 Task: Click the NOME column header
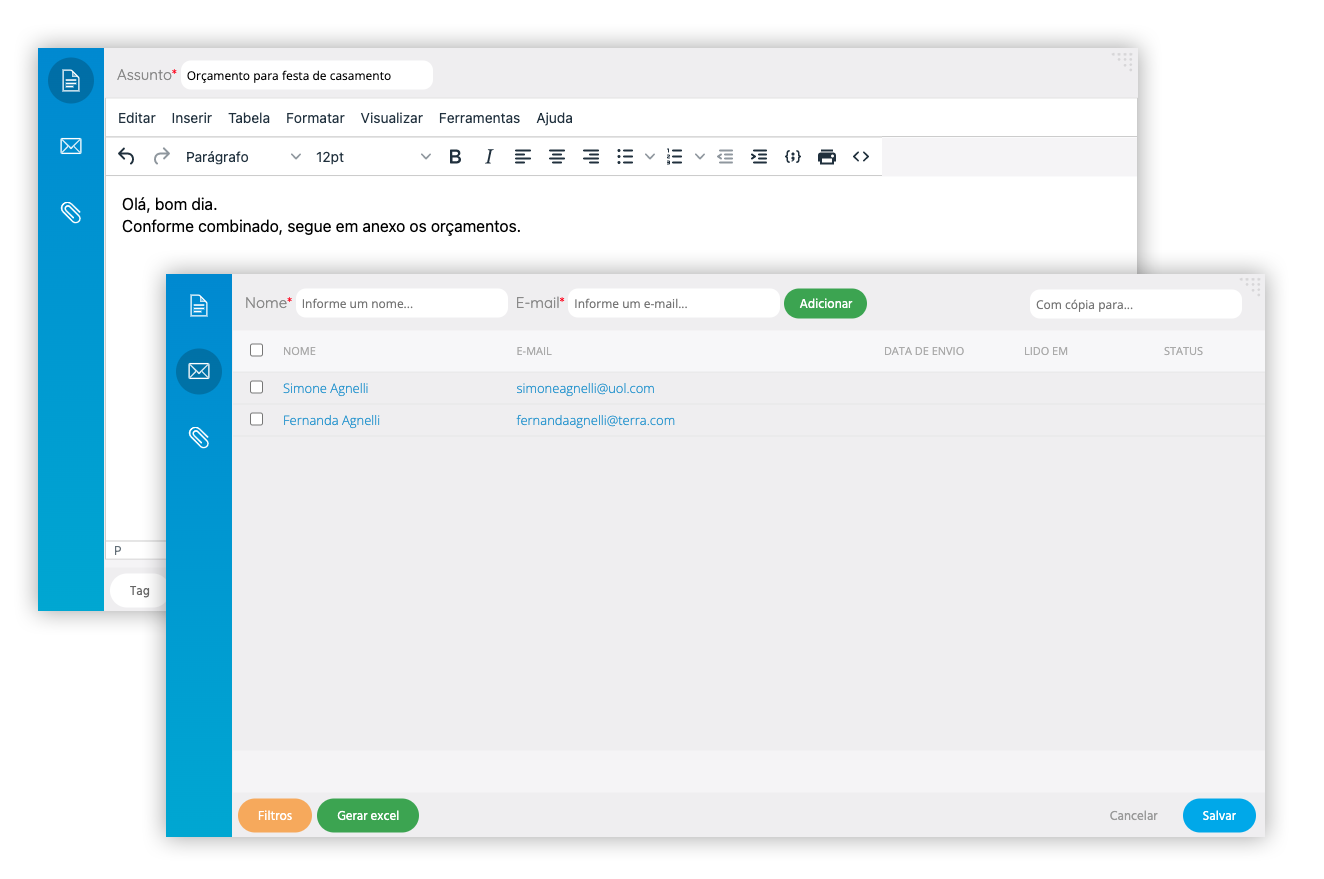click(300, 351)
